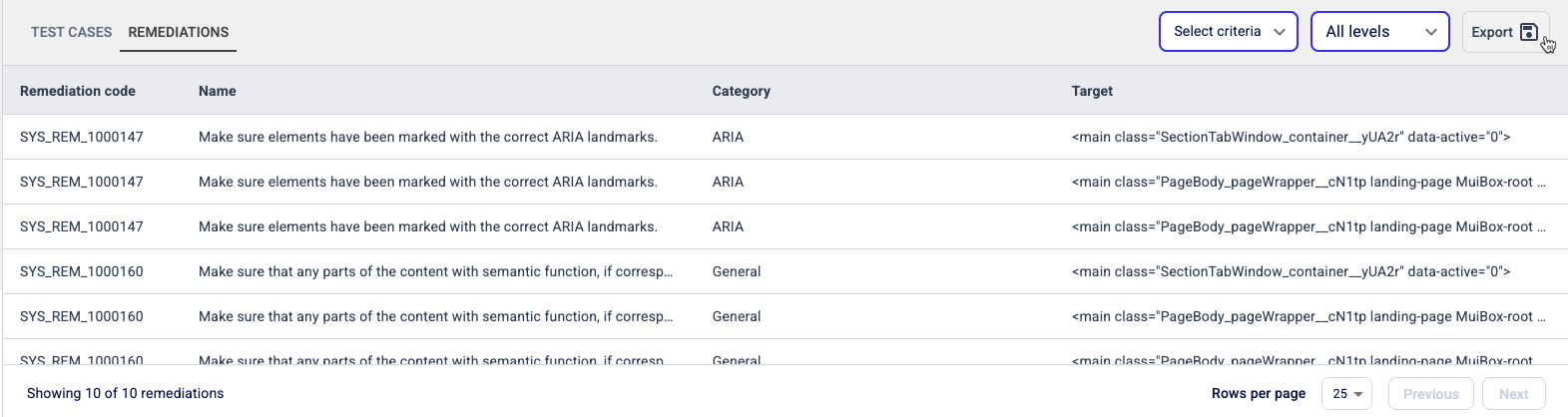This screenshot has width=1568, height=417.
Task: Click ARIA category in first row
Action: coord(728,137)
